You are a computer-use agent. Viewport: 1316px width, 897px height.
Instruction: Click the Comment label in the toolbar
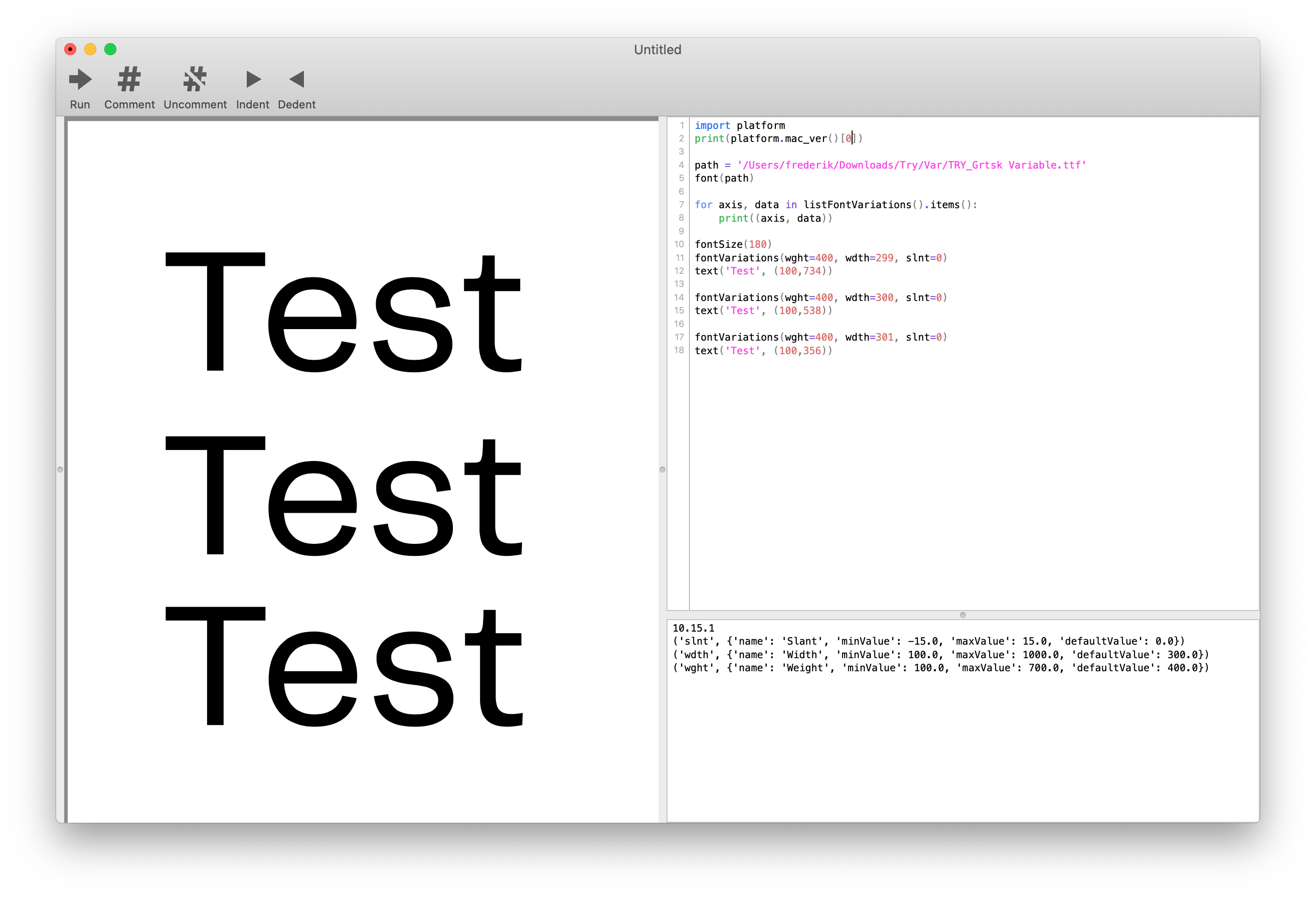128,104
